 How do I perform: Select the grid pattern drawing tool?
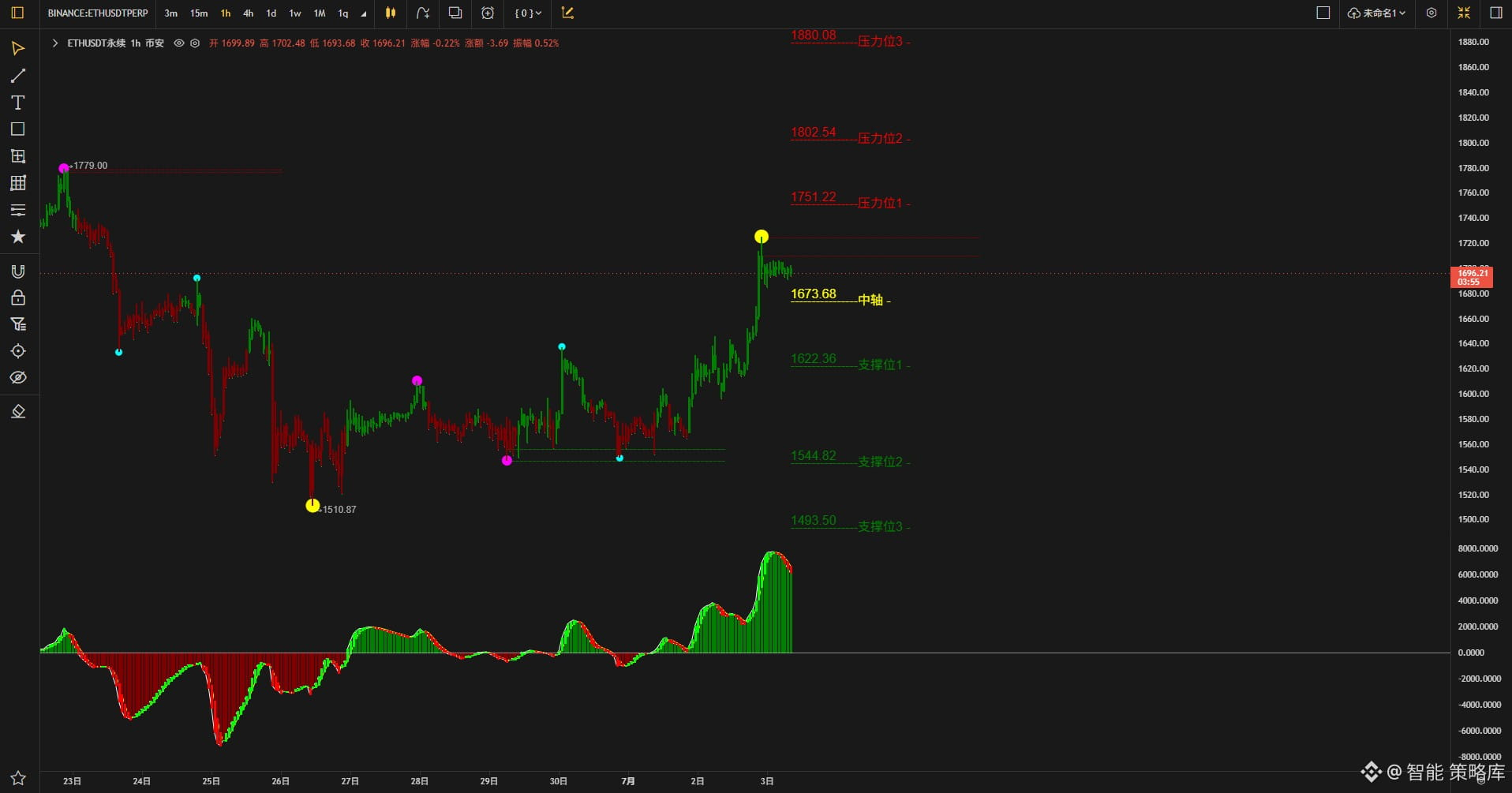tap(18, 183)
